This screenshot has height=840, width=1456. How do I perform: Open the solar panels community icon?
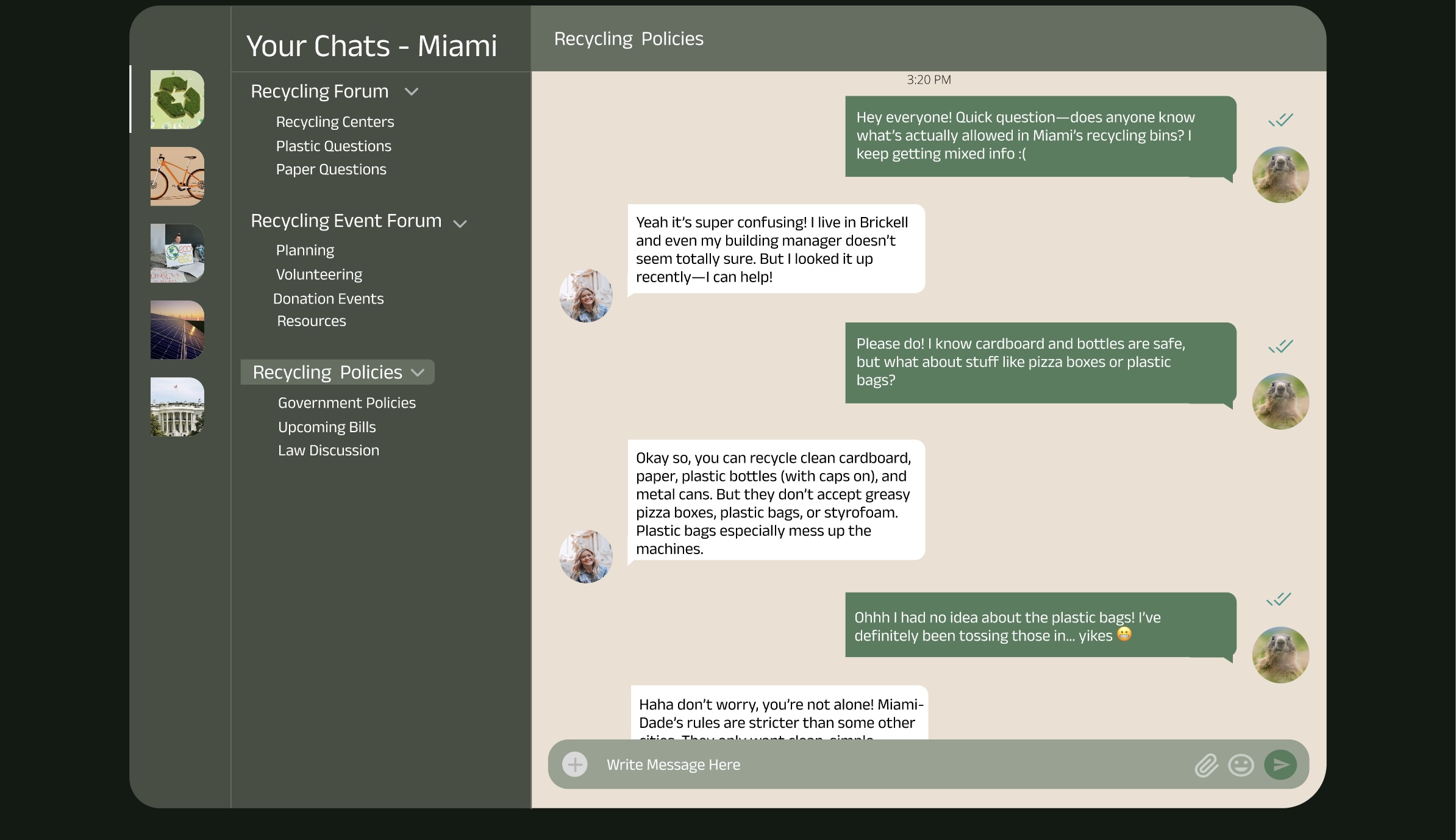coord(177,330)
